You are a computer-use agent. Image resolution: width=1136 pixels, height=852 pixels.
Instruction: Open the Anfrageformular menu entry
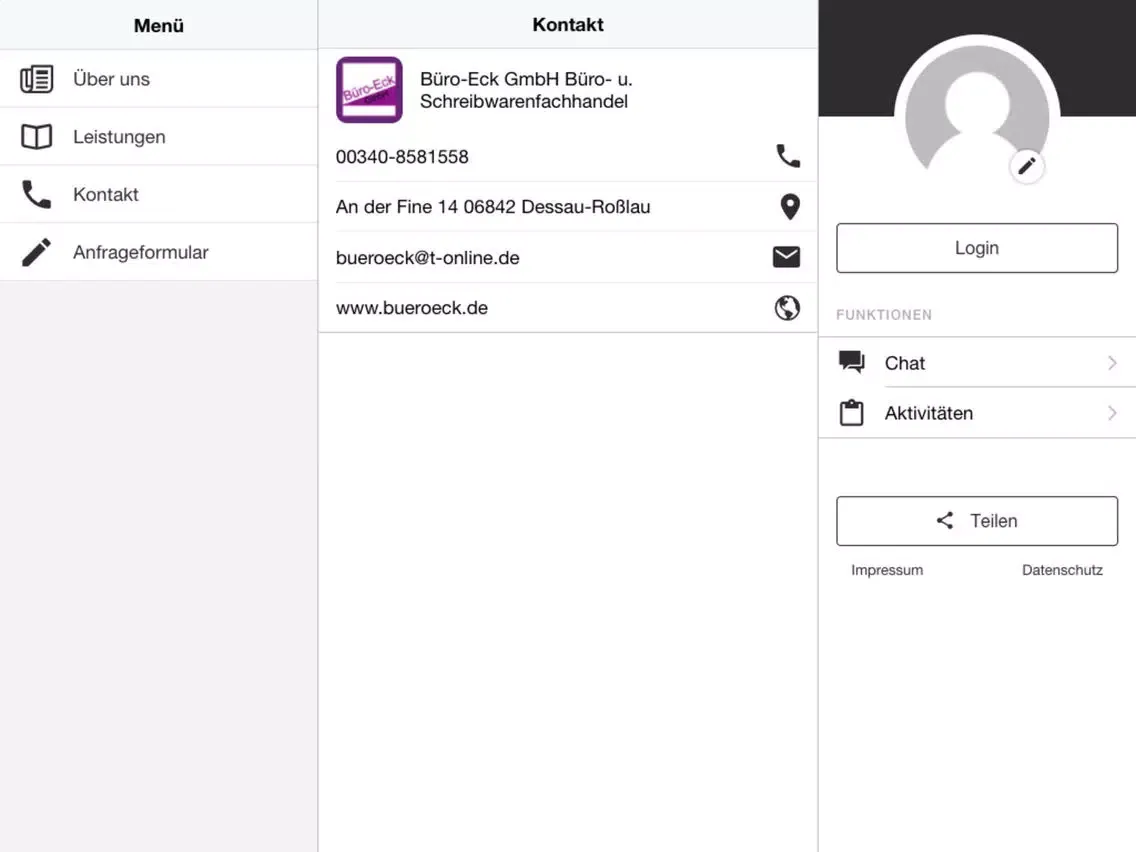[x=159, y=252]
